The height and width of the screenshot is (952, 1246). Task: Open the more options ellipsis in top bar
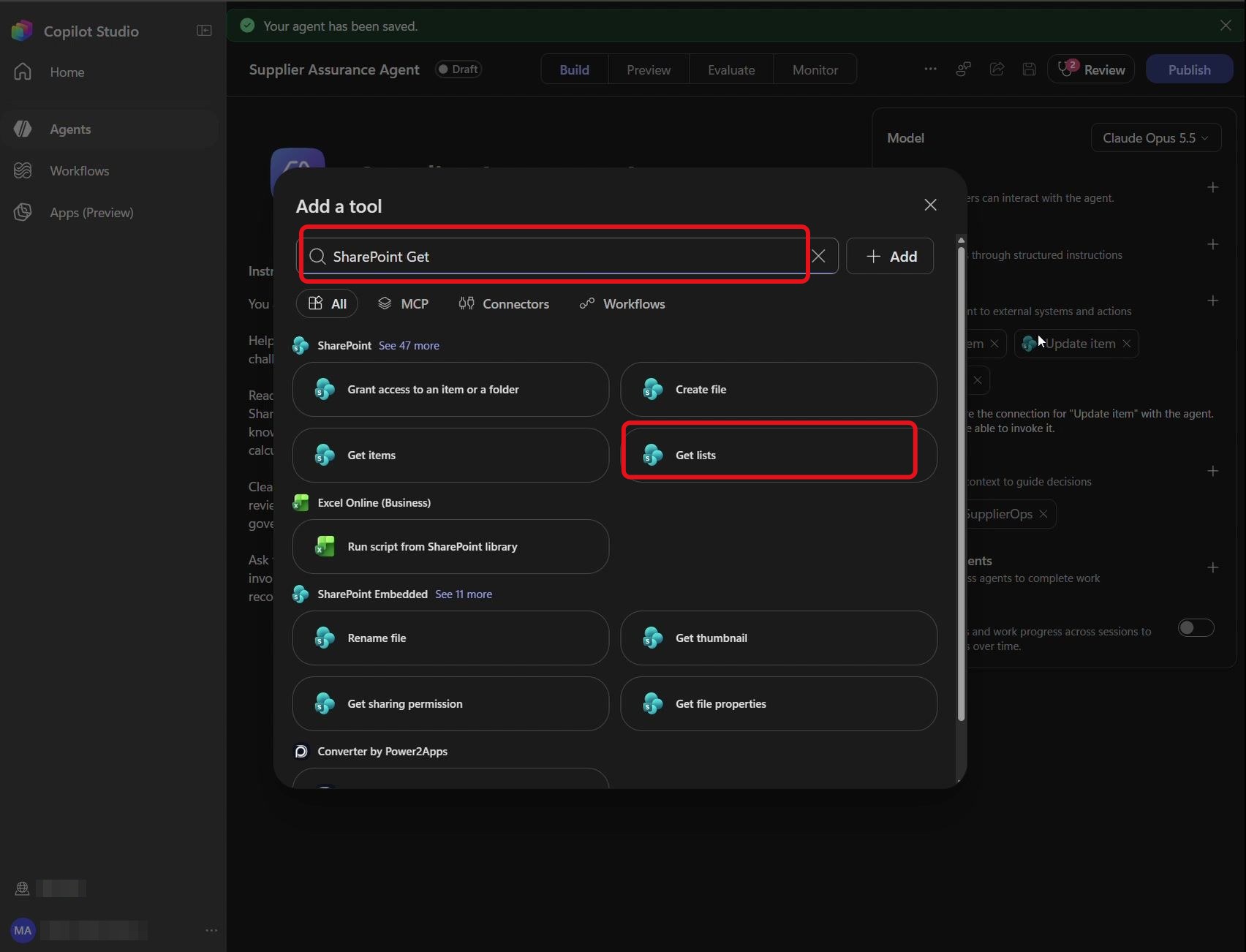click(930, 69)
